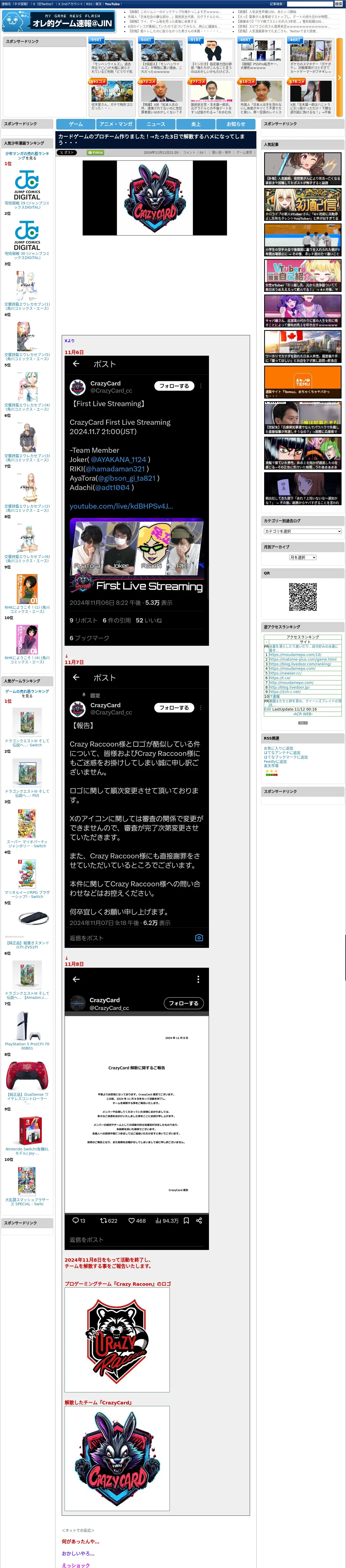Screen dimensions: 346x1568
Task: Click フォローする button in the 11月8日 post
Action: pos(184,1003)
